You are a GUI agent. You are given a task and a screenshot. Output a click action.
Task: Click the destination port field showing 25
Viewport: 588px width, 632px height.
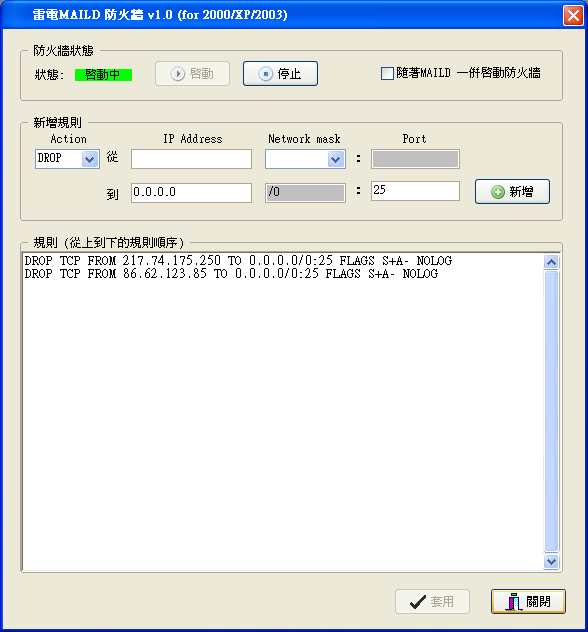(x=415, y=191)
